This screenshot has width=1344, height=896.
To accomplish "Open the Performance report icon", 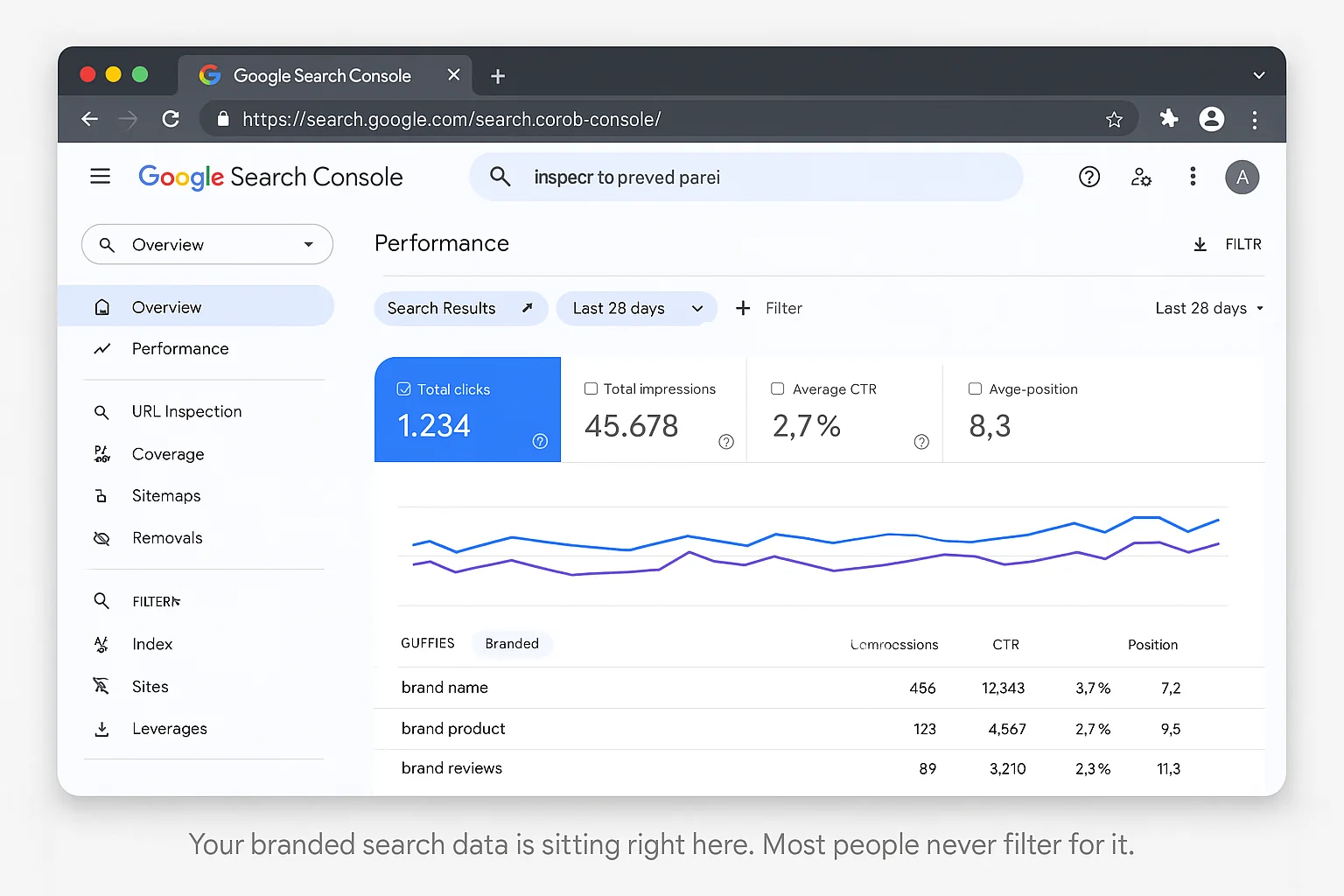I will click(102, 348).
